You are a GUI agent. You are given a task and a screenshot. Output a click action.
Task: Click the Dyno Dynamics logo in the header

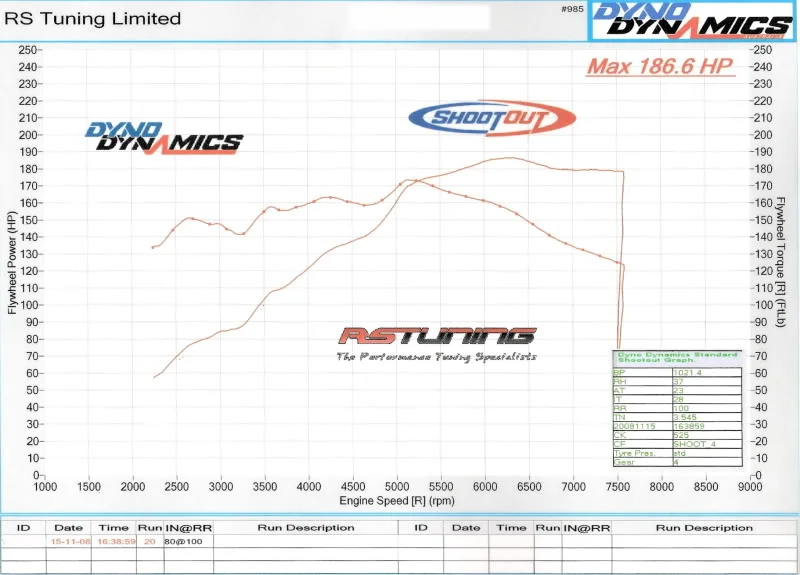(692, 20)
